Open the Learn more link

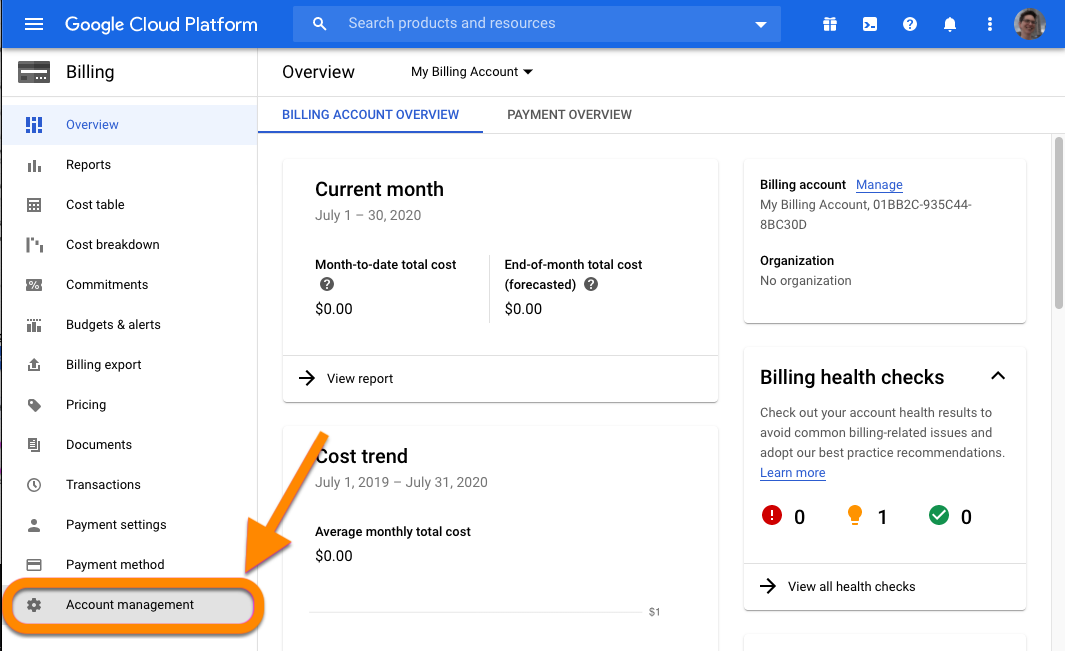(792, 473)
